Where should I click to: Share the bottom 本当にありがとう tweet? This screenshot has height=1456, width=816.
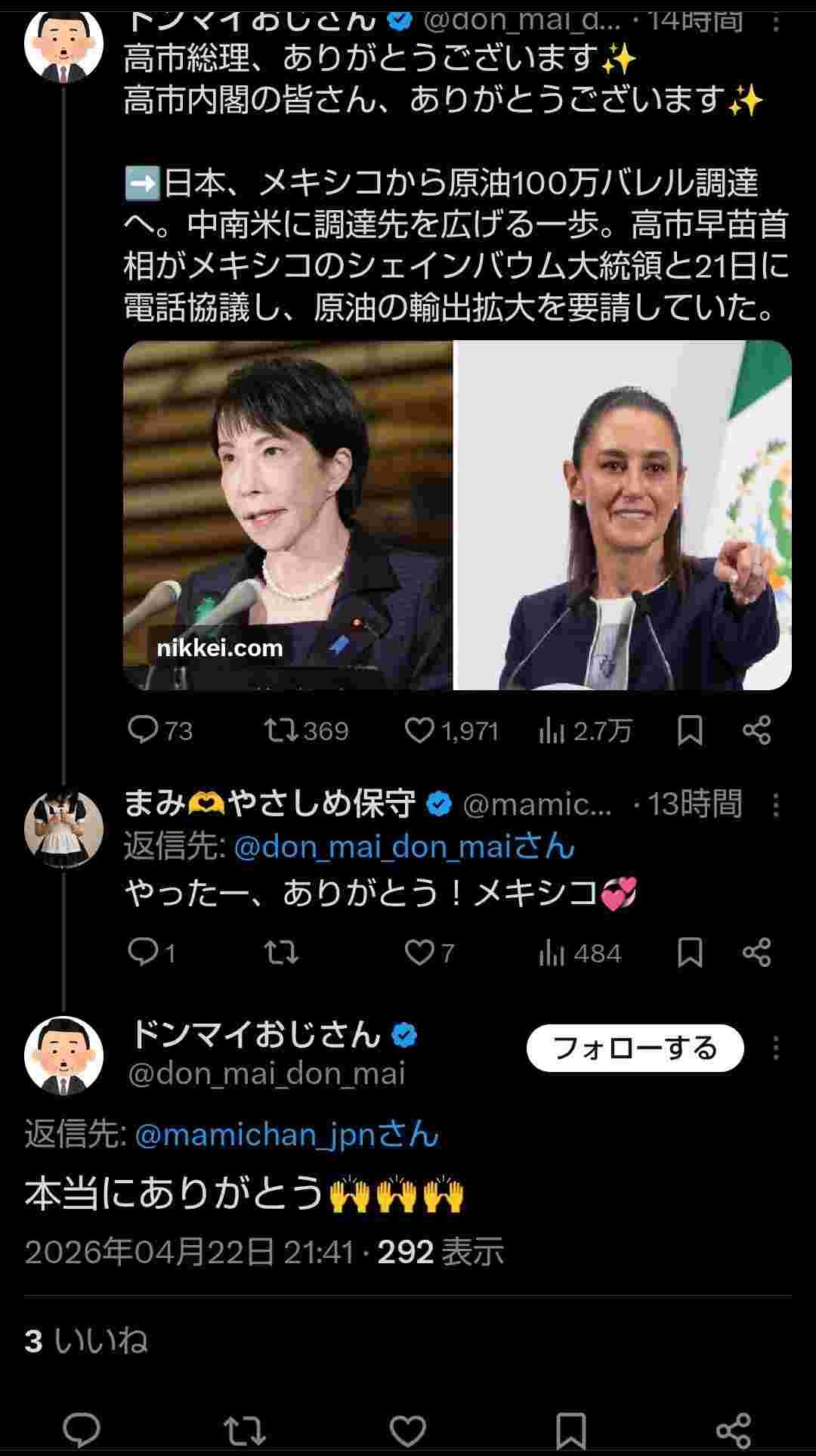732,1430
